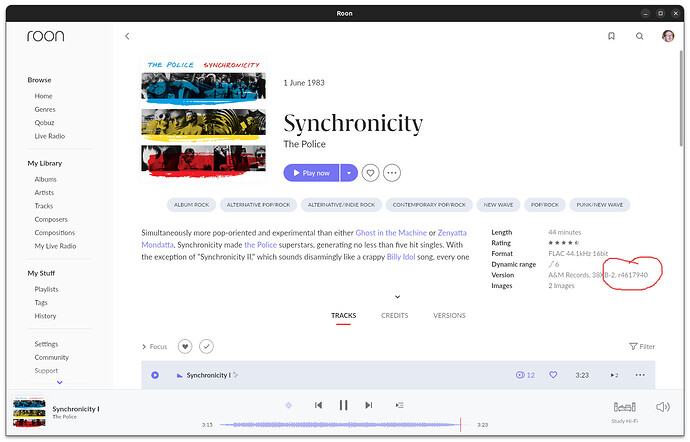Open Artists in My Library
This screenshot has height=442, width=690.
tap(44, 193)
